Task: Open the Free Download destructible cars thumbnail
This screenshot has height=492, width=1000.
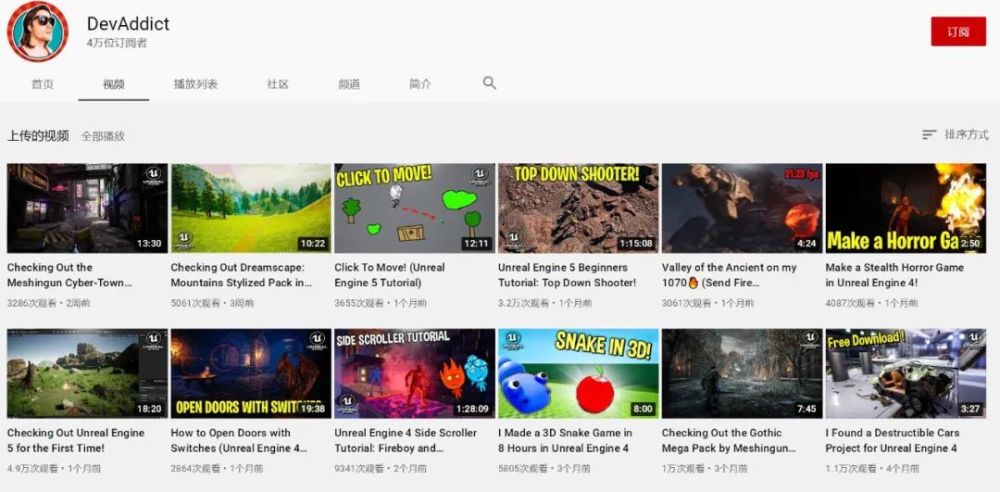Action: (906, 373)
